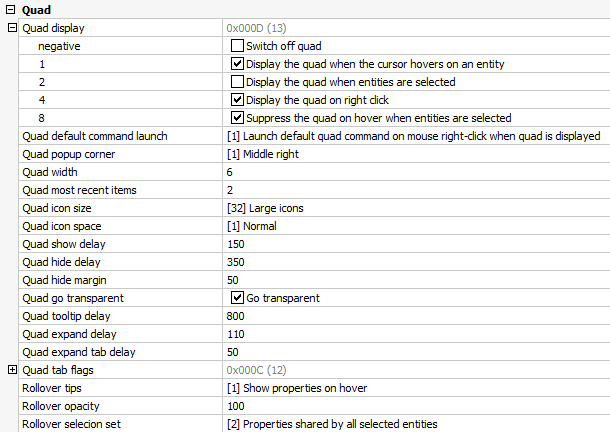Screen dimensions: 610x432
Task: Open the Quad popup corner value field
Action: [416, 154]
